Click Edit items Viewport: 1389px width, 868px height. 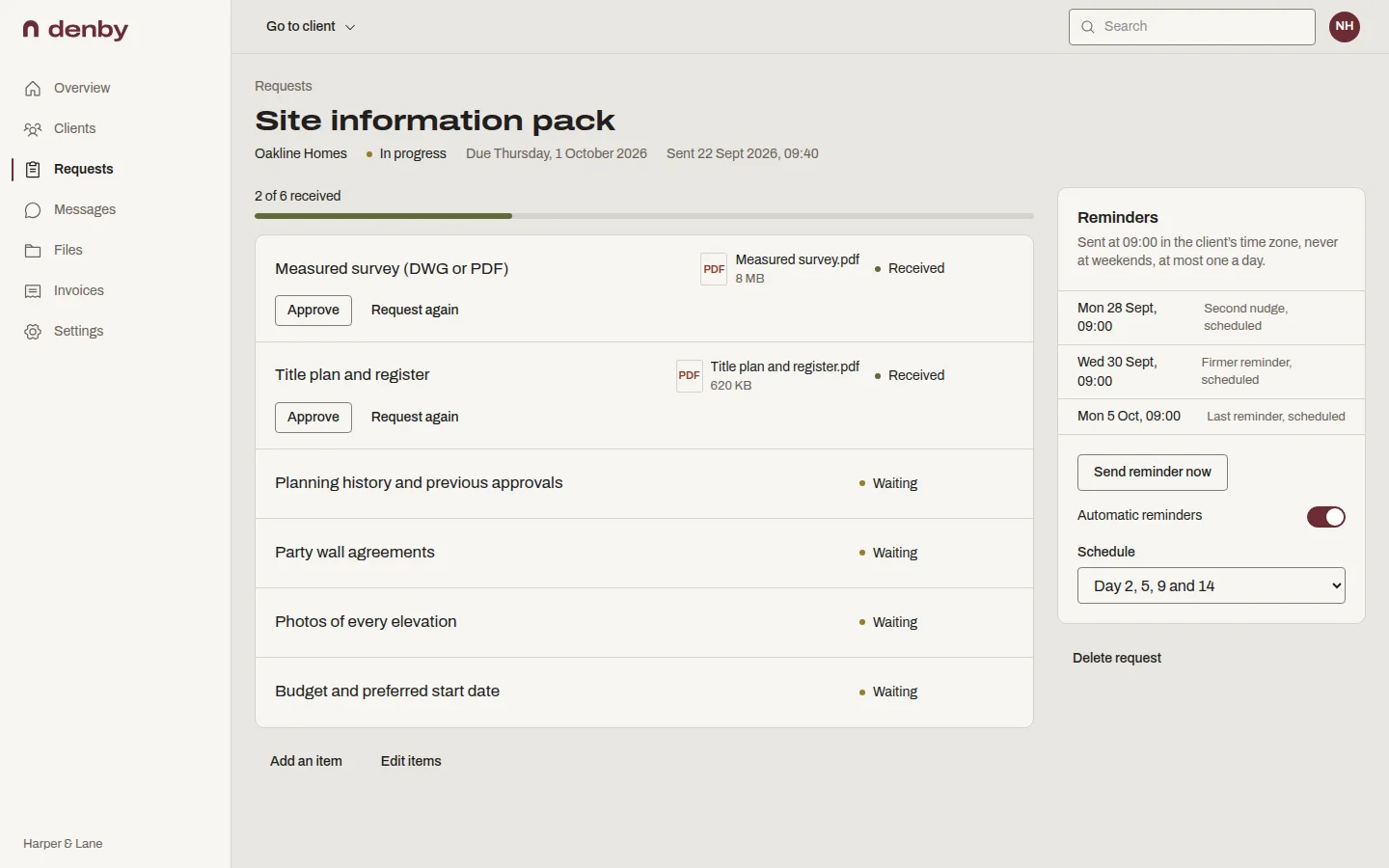[x=411, y=762]
